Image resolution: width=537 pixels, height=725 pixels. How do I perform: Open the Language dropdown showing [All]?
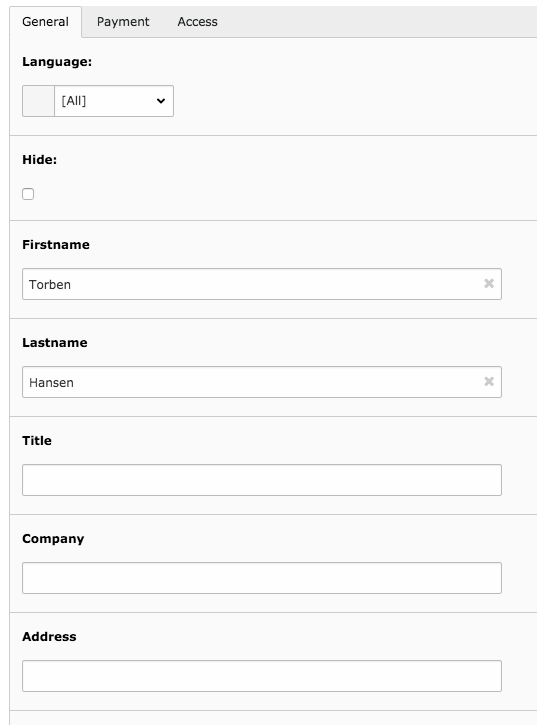pos(114,101)
